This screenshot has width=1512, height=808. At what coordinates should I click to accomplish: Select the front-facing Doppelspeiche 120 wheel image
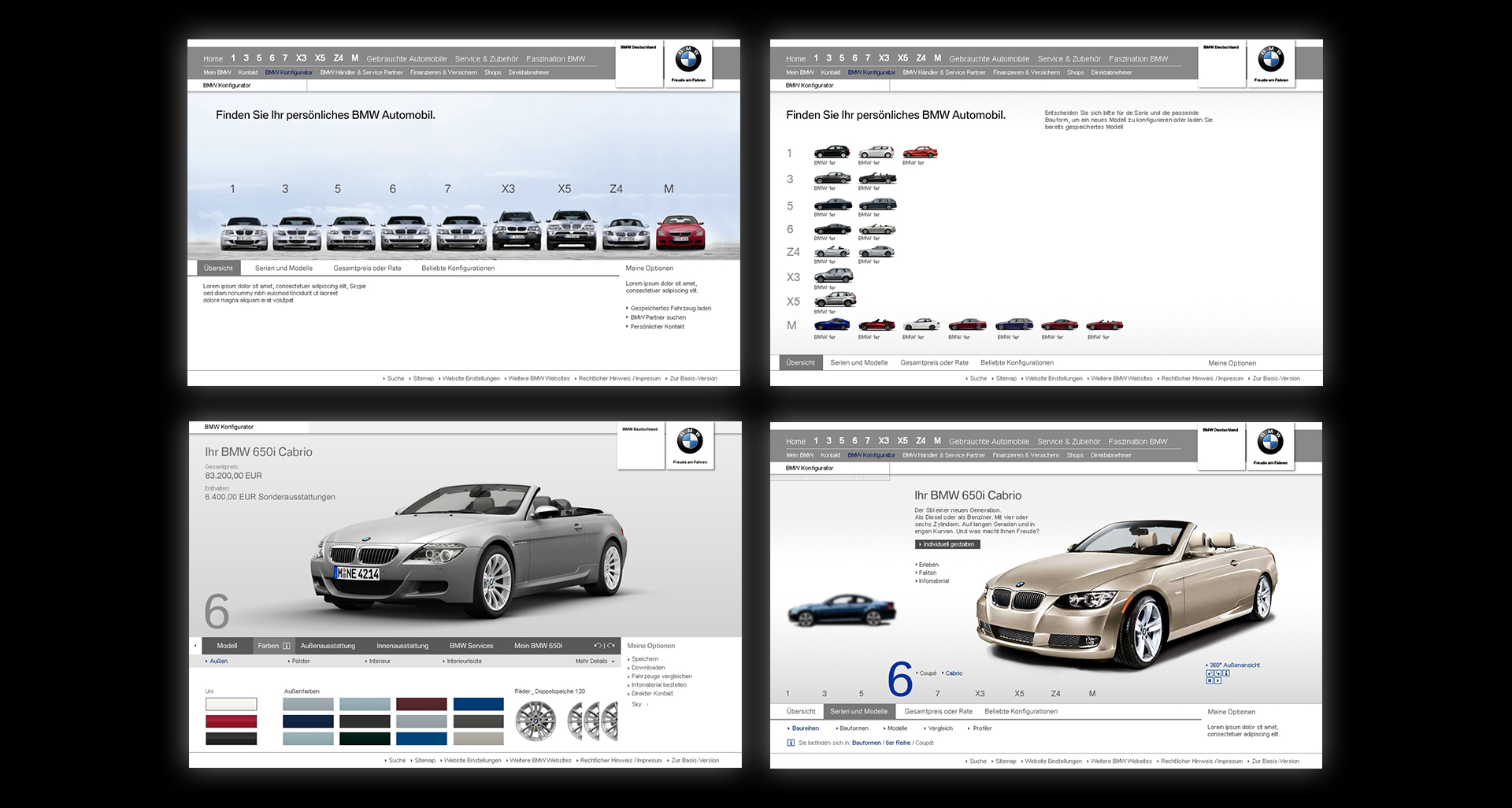point(535,721)
